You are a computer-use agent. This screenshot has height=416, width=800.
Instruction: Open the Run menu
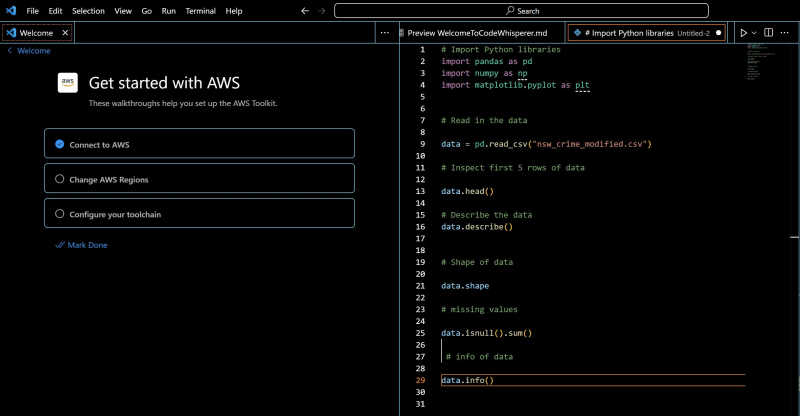[x=168, y=11]
